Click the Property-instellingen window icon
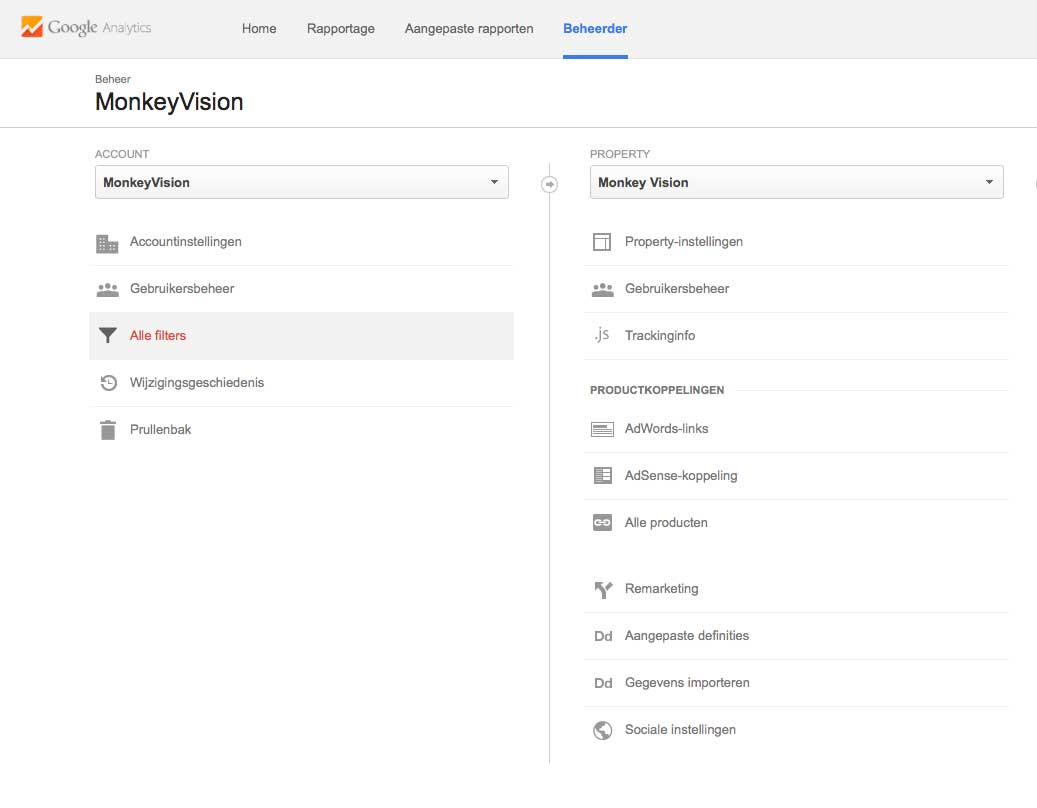The height and width of the screenshot is (808, 1037). click(x=602, y=242)
